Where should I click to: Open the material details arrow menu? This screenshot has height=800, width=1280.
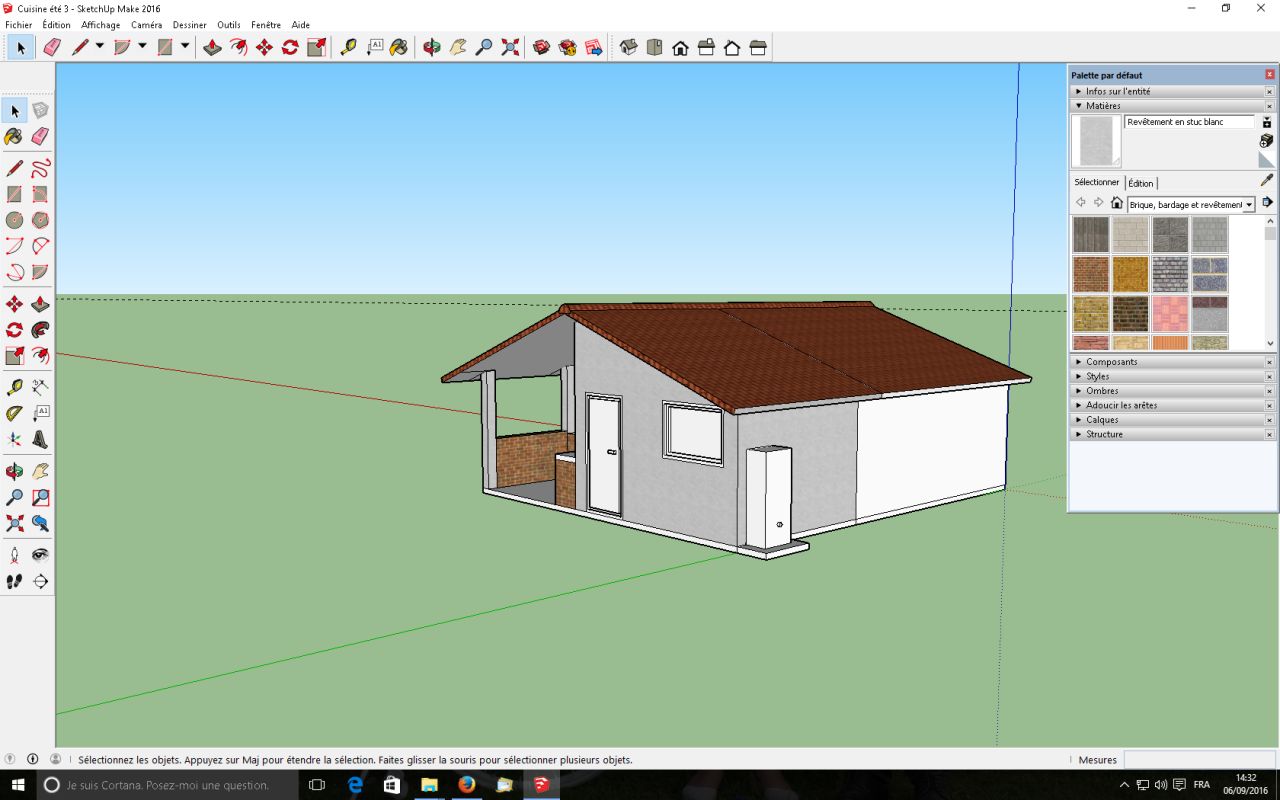pos(1267,203)
